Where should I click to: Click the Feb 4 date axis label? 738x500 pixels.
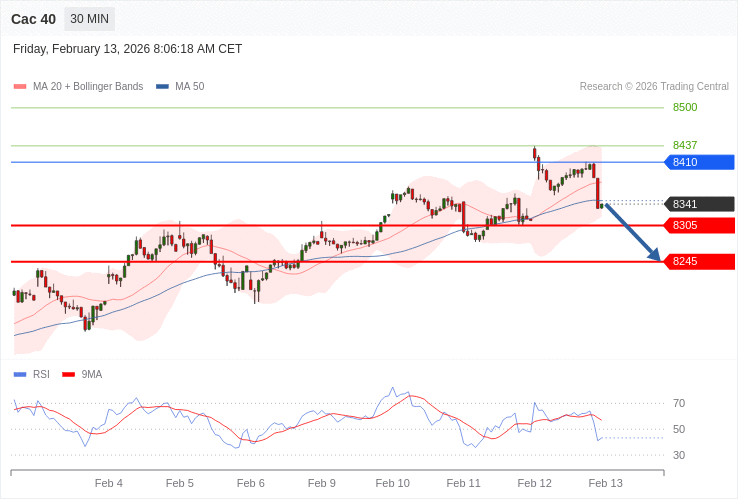pos(109,483)
